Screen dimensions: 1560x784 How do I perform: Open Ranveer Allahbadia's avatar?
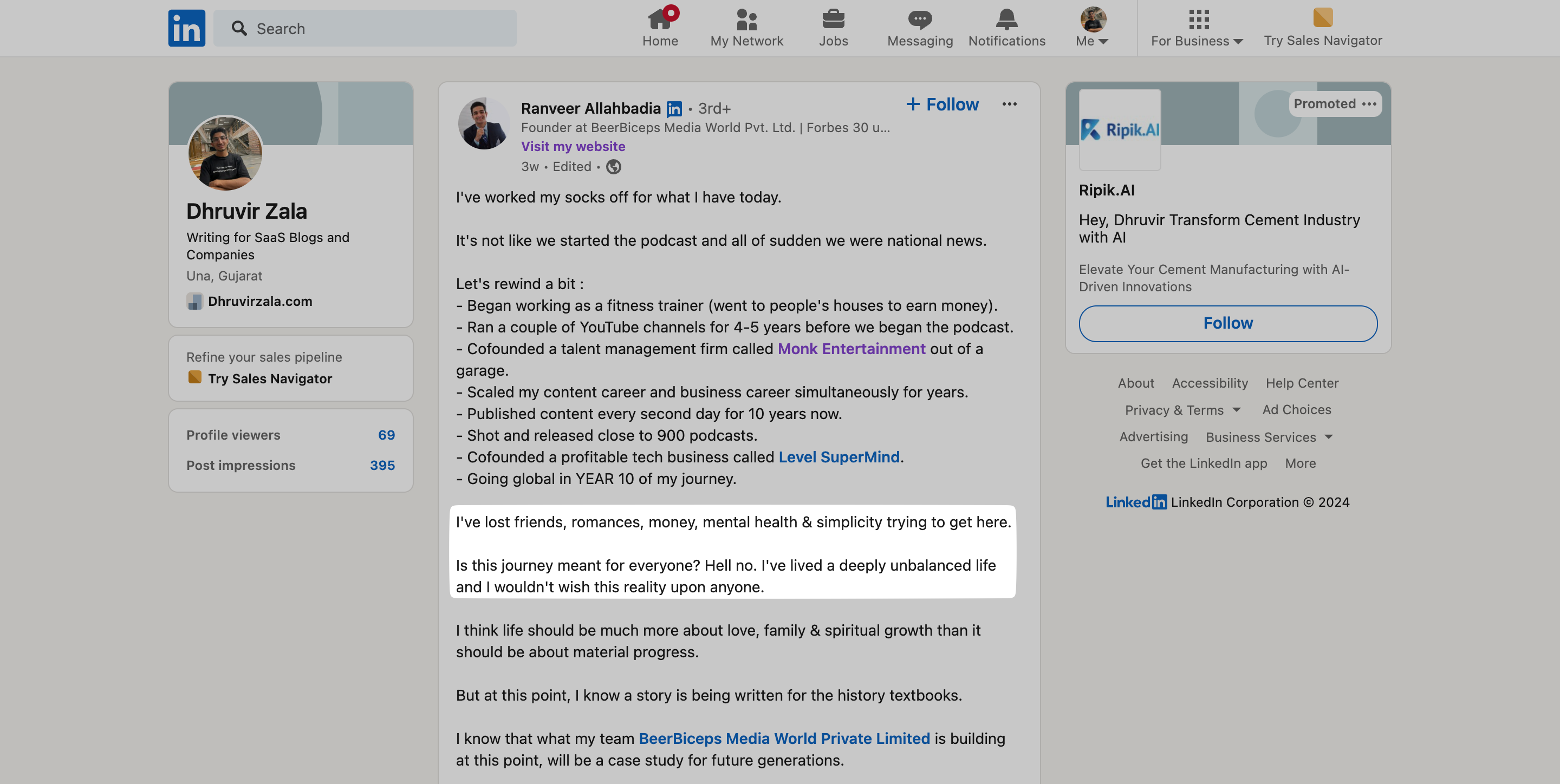pyautogui.click(x=483, y=124)
